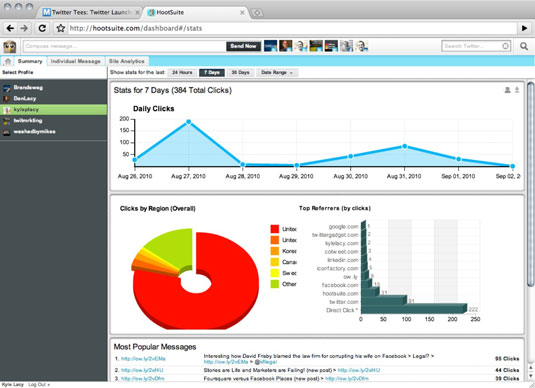The image size is (535, 388).
Task: Click dark orange second legend swatch
Action: tap(275, 240)
